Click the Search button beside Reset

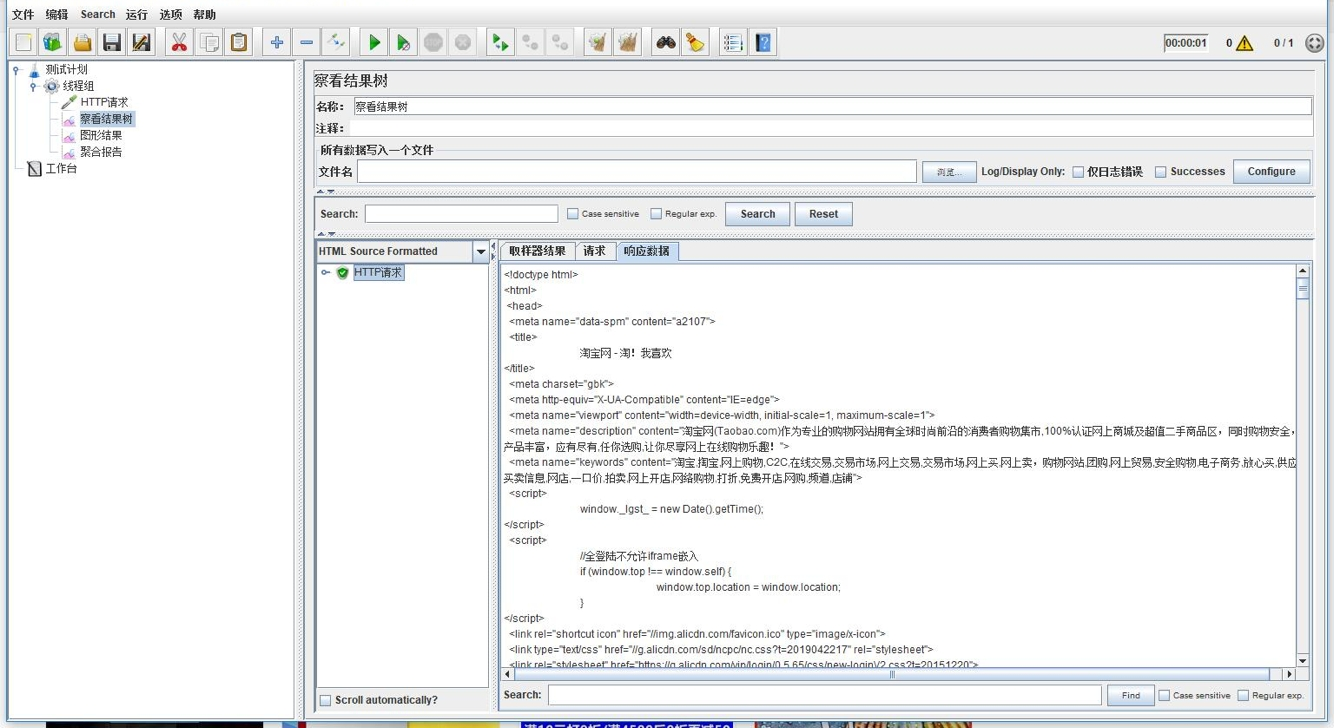[758, 214]
